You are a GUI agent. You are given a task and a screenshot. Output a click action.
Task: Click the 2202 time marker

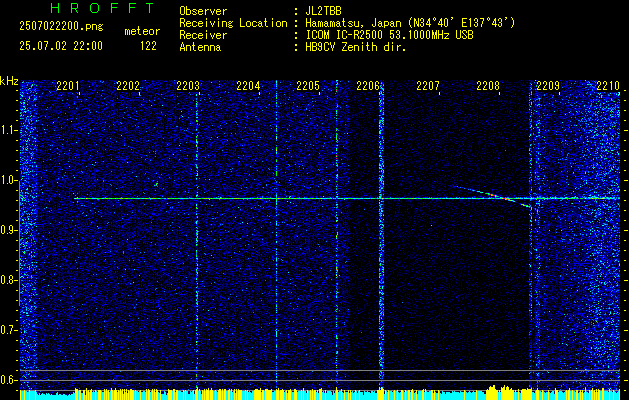click(128, 86)
